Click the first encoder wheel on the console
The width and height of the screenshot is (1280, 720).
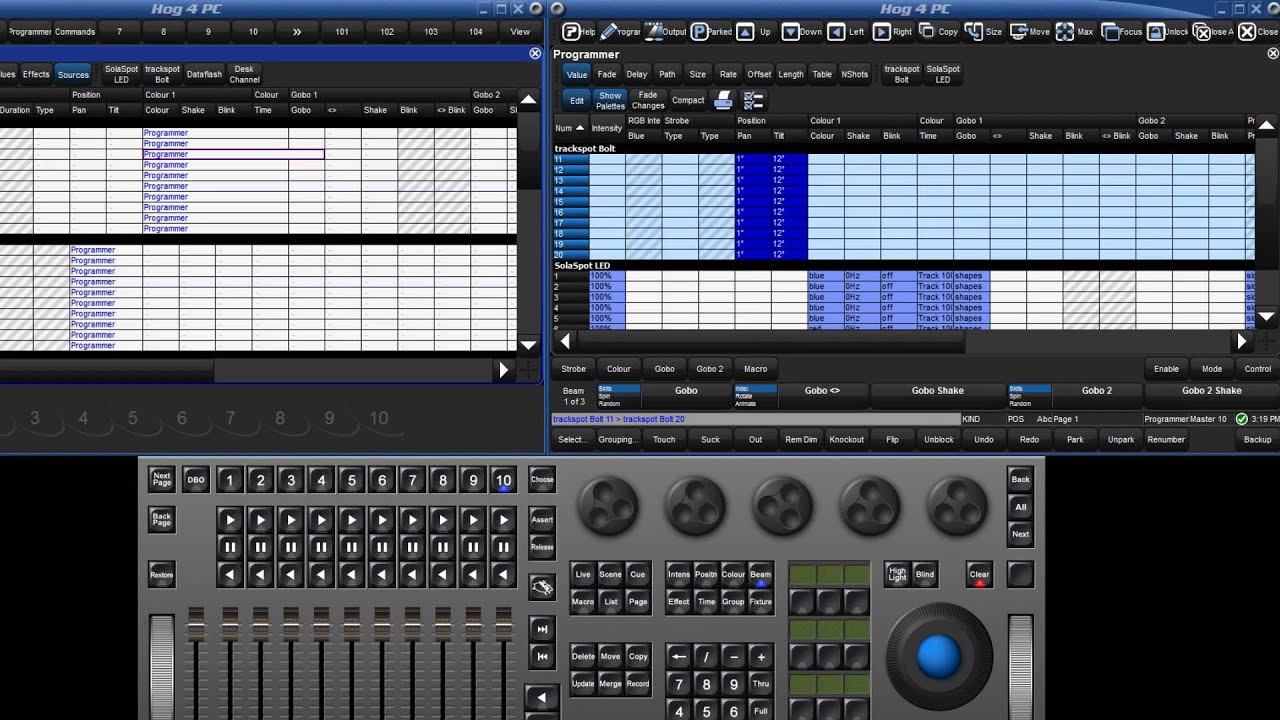608,504
